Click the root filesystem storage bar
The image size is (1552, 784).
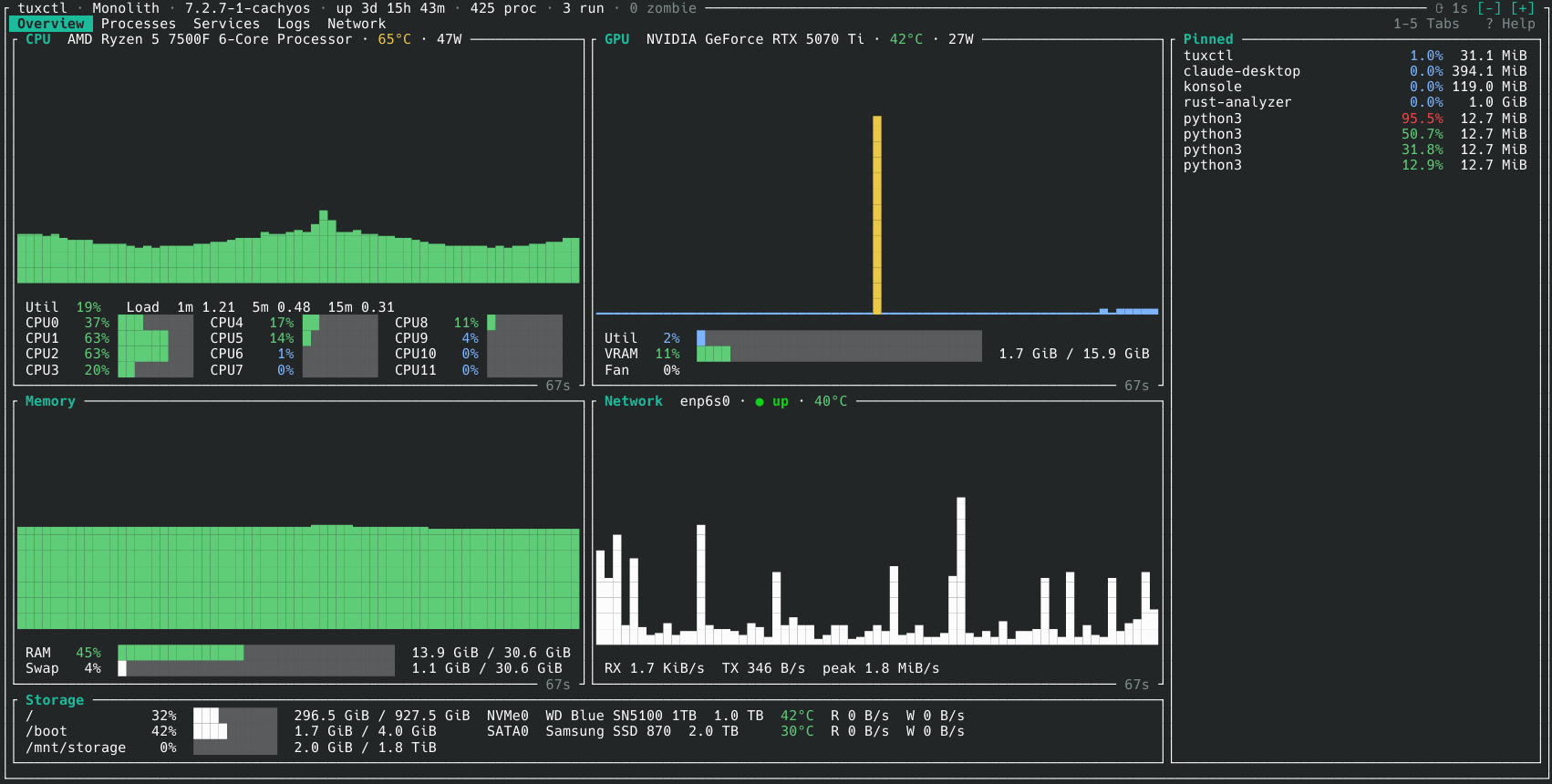(235, 716)
